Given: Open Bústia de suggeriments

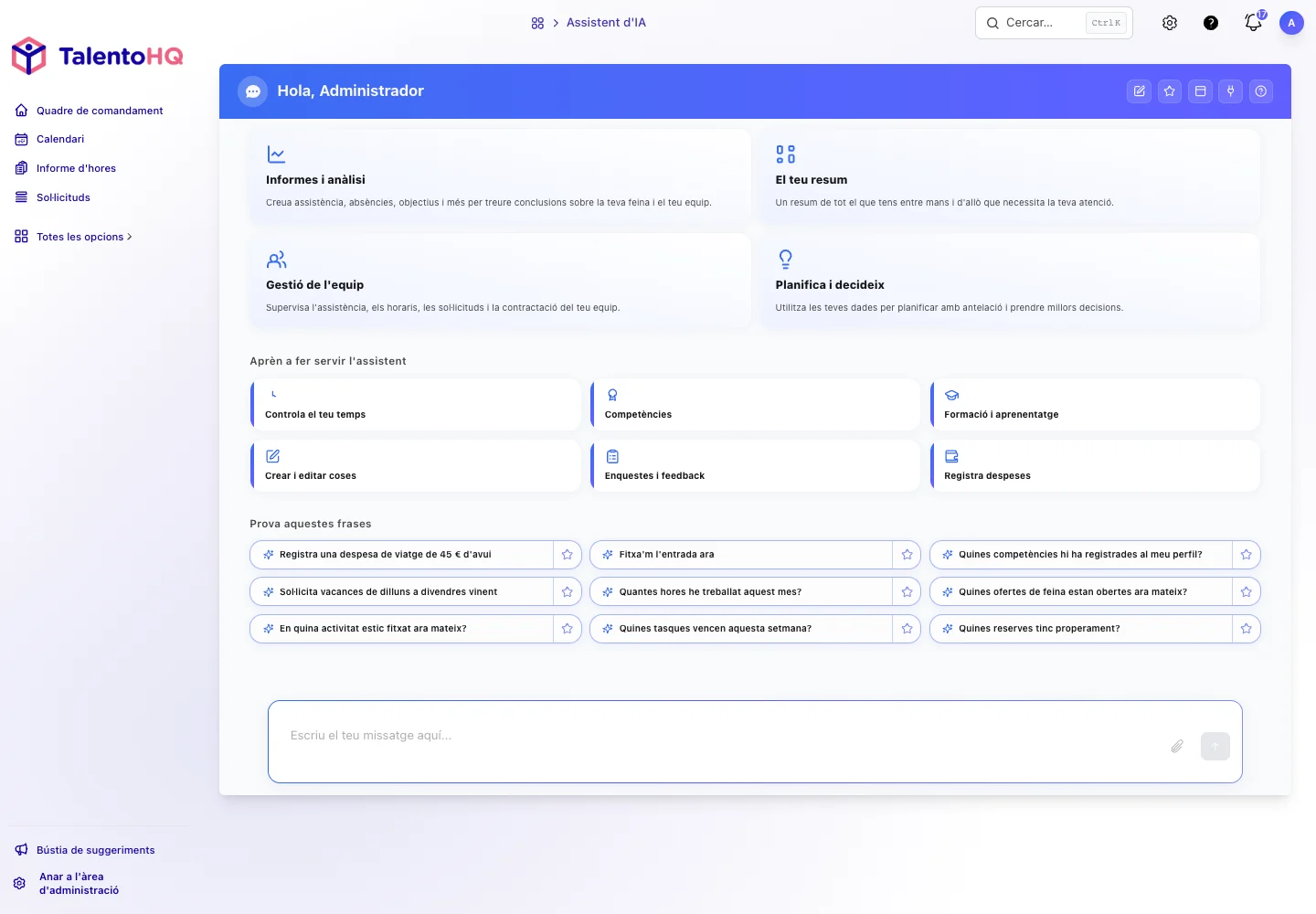Looking at the screenshot, I should tap(85, 850).
